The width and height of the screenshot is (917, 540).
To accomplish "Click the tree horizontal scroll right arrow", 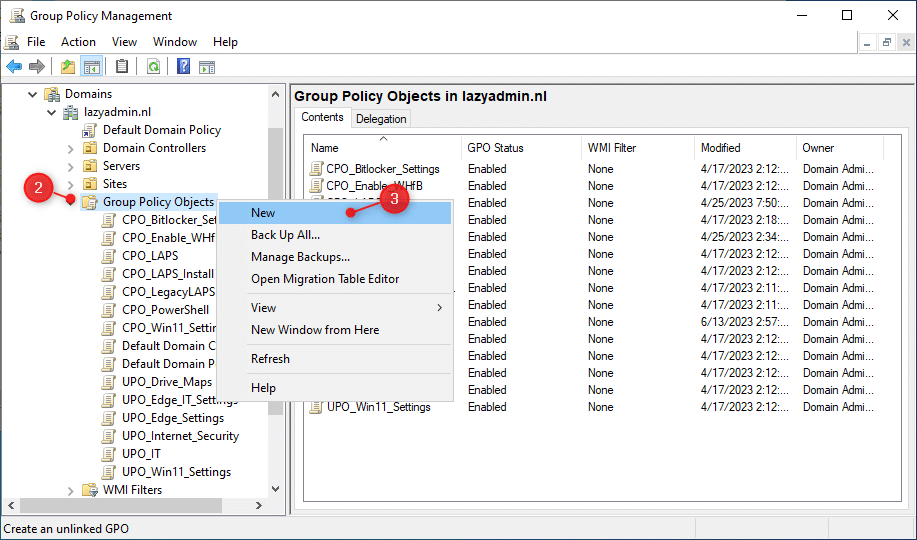I will click(x=258, y=505).
